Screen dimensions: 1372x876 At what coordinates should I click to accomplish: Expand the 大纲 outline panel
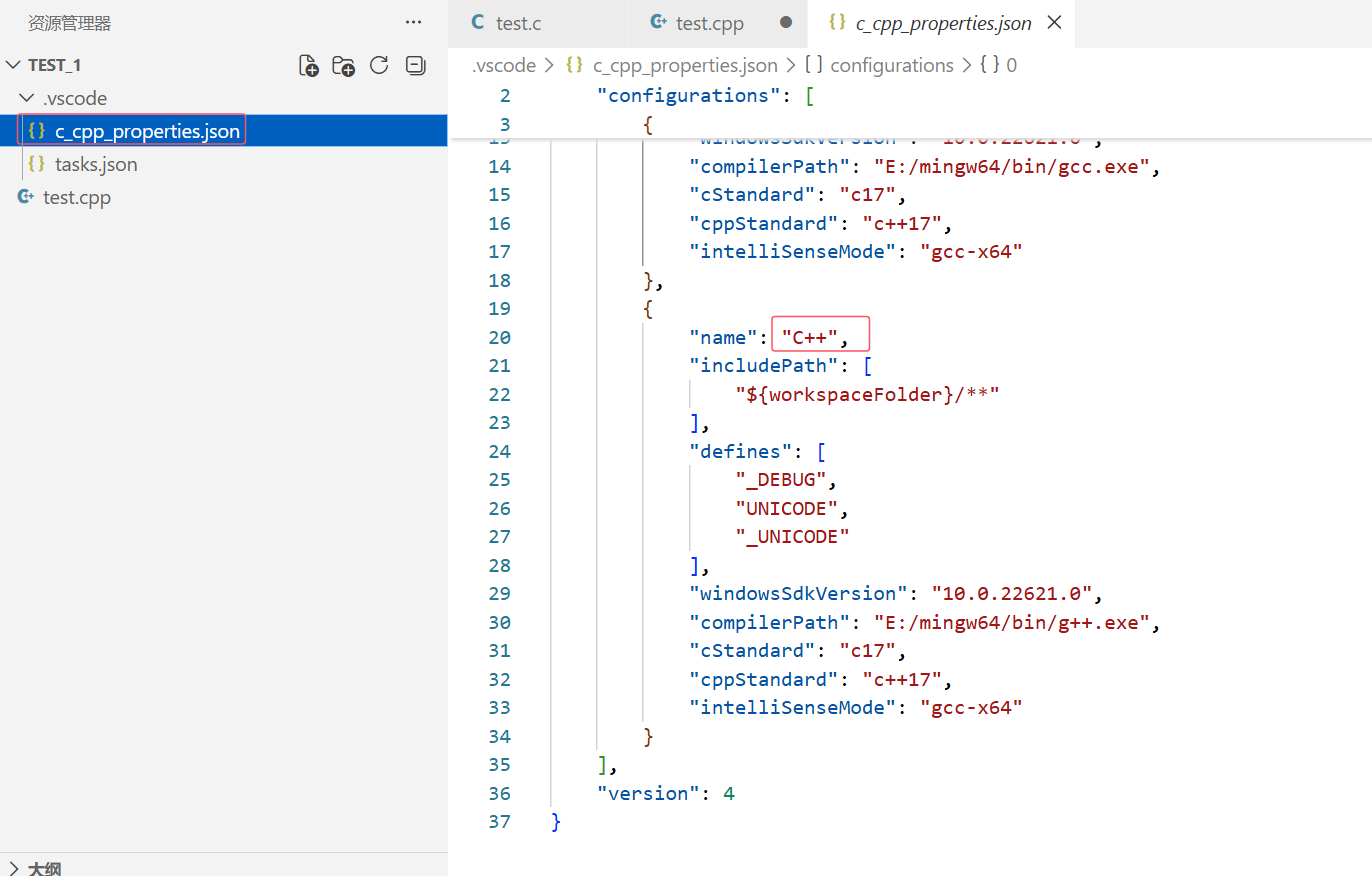[224, 866]
